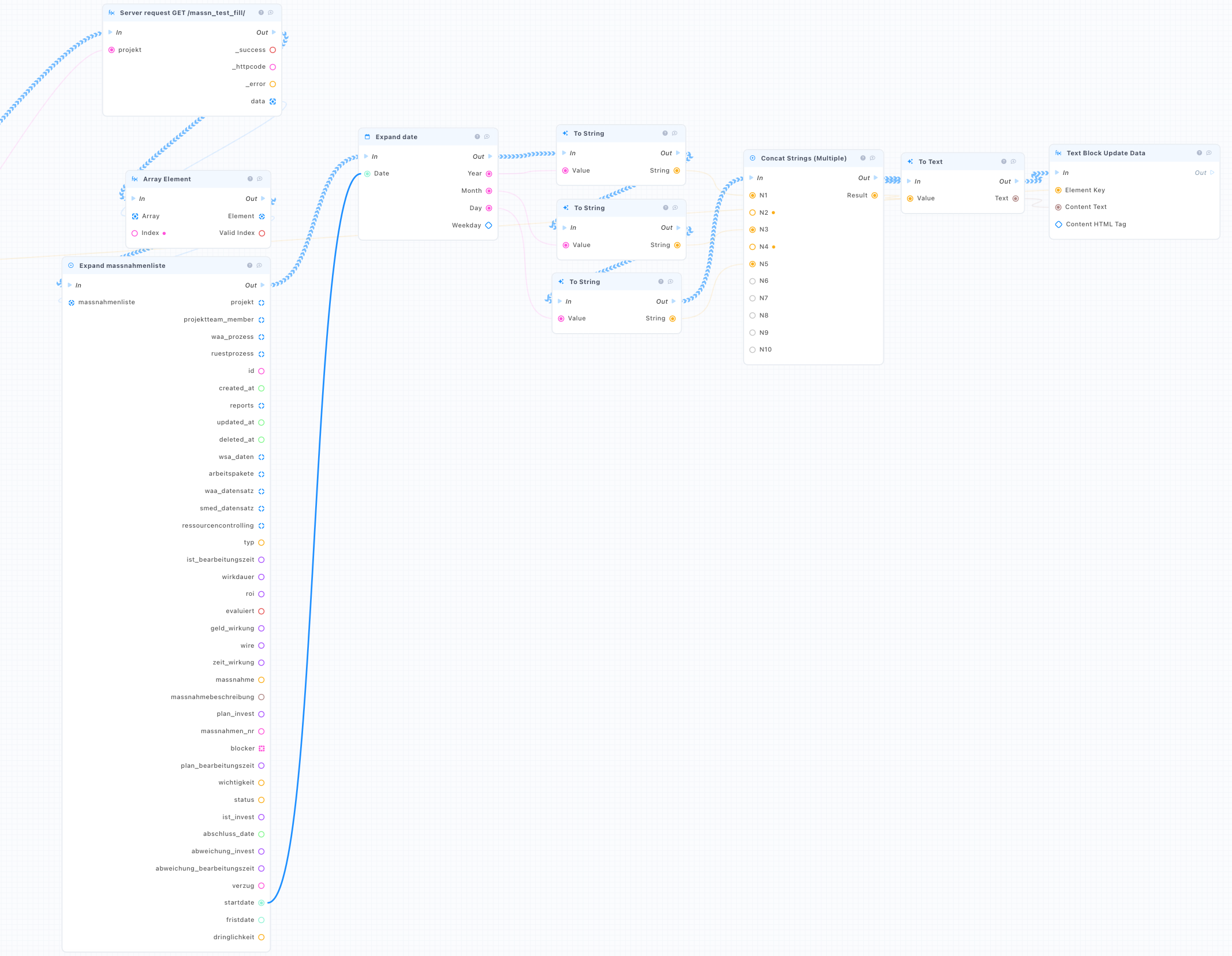Screen dimensions: 1232x956
Task: Click the blocker array pin icon
Action: pyautogui.click(x=262, y=748)
